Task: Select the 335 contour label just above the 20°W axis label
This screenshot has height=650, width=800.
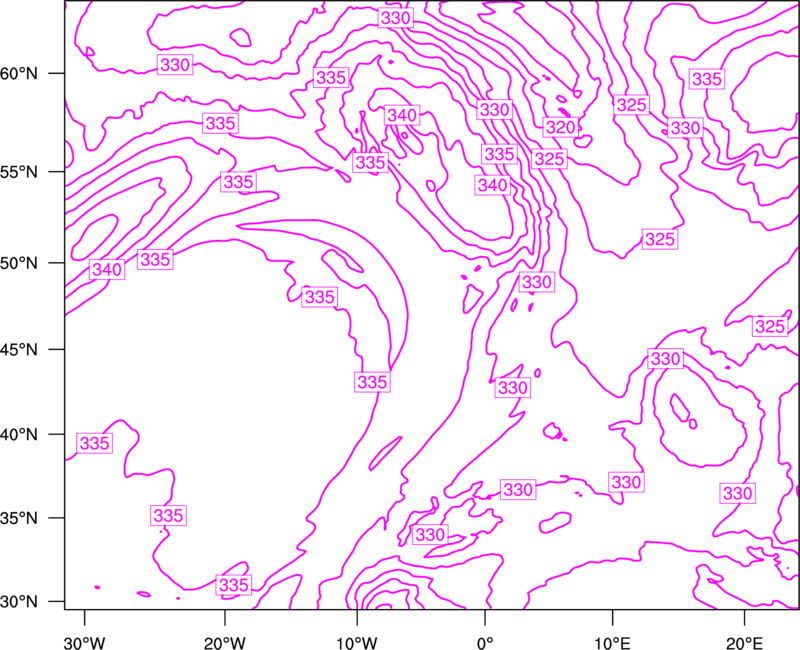Action: tap(234, 585)
